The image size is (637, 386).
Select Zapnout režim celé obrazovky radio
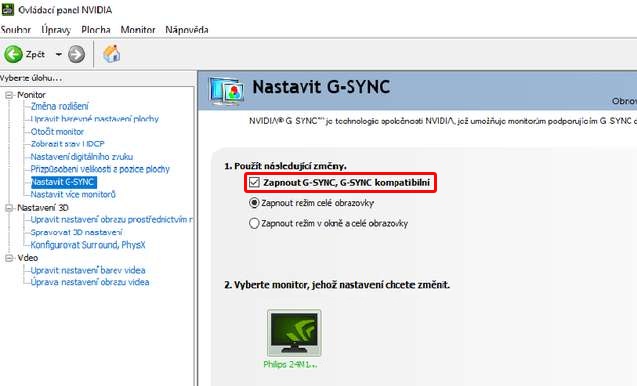click(x=254, y=202)
